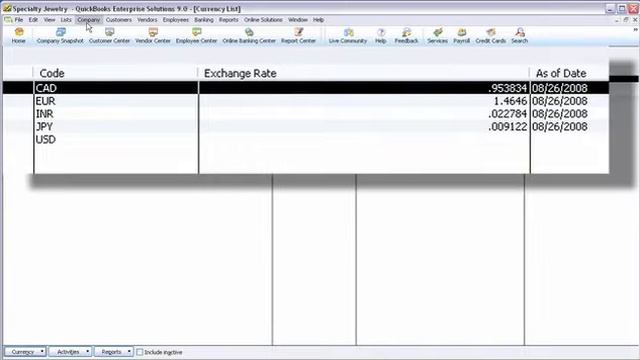Select the JPY currency row
The width and height of the screenshot is (640, 360).
[305, 127]
